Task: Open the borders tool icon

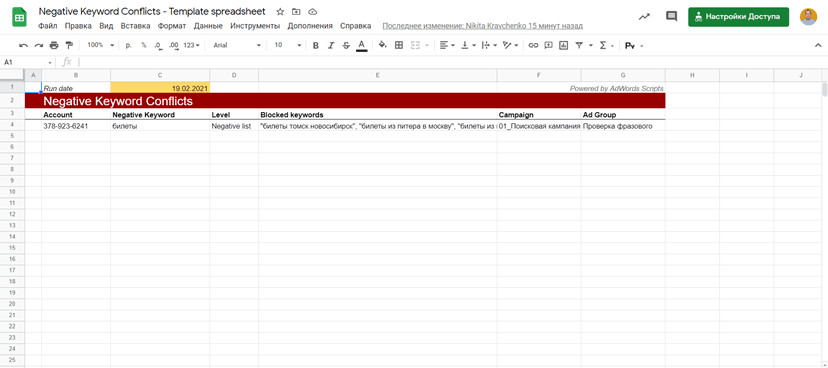Action: pos(399,45)
